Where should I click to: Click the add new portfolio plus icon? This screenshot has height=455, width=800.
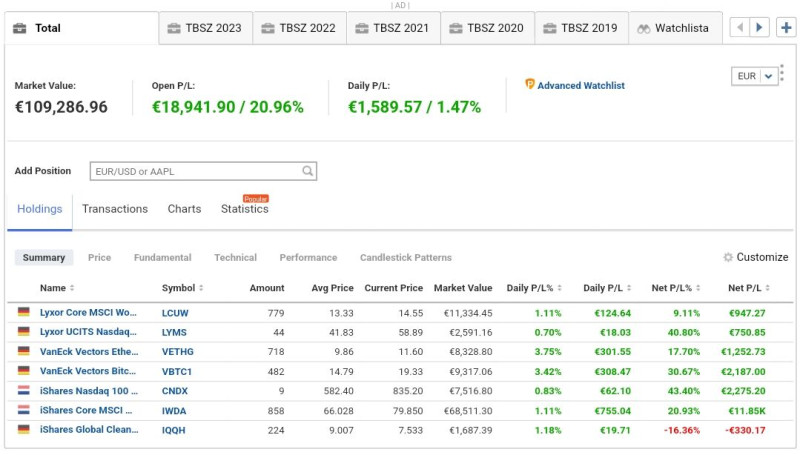(x=786, y=28)
